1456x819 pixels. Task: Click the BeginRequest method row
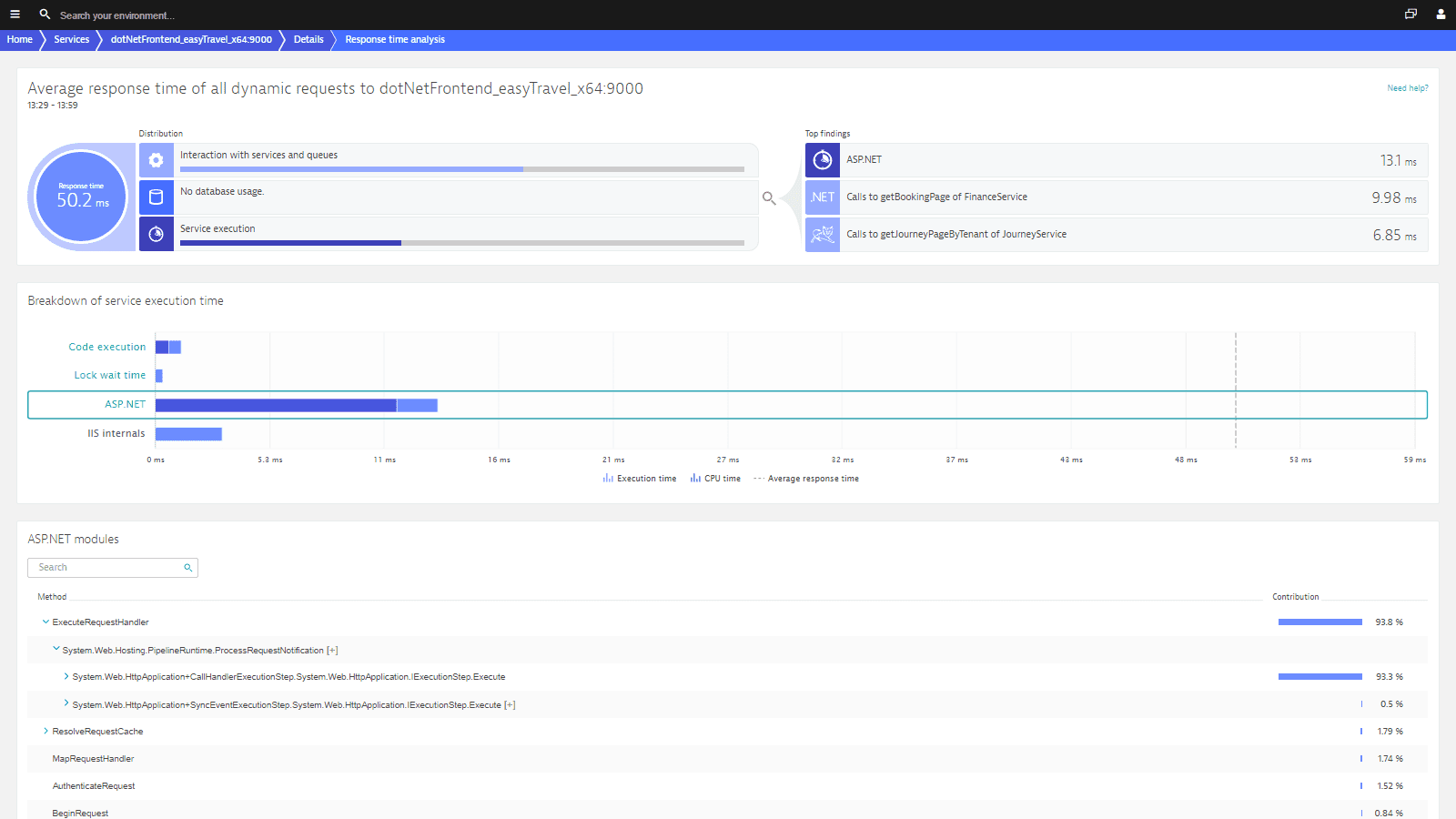coord(727,812)
